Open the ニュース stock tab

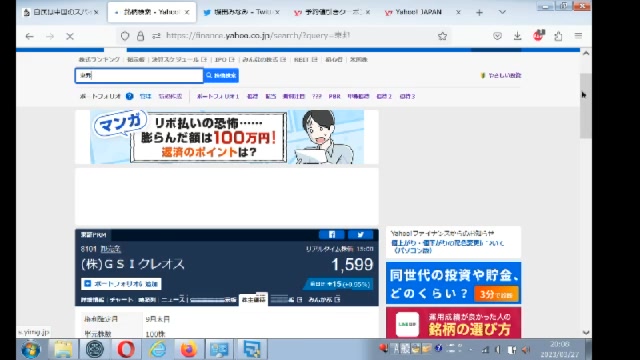coord(173,300)
